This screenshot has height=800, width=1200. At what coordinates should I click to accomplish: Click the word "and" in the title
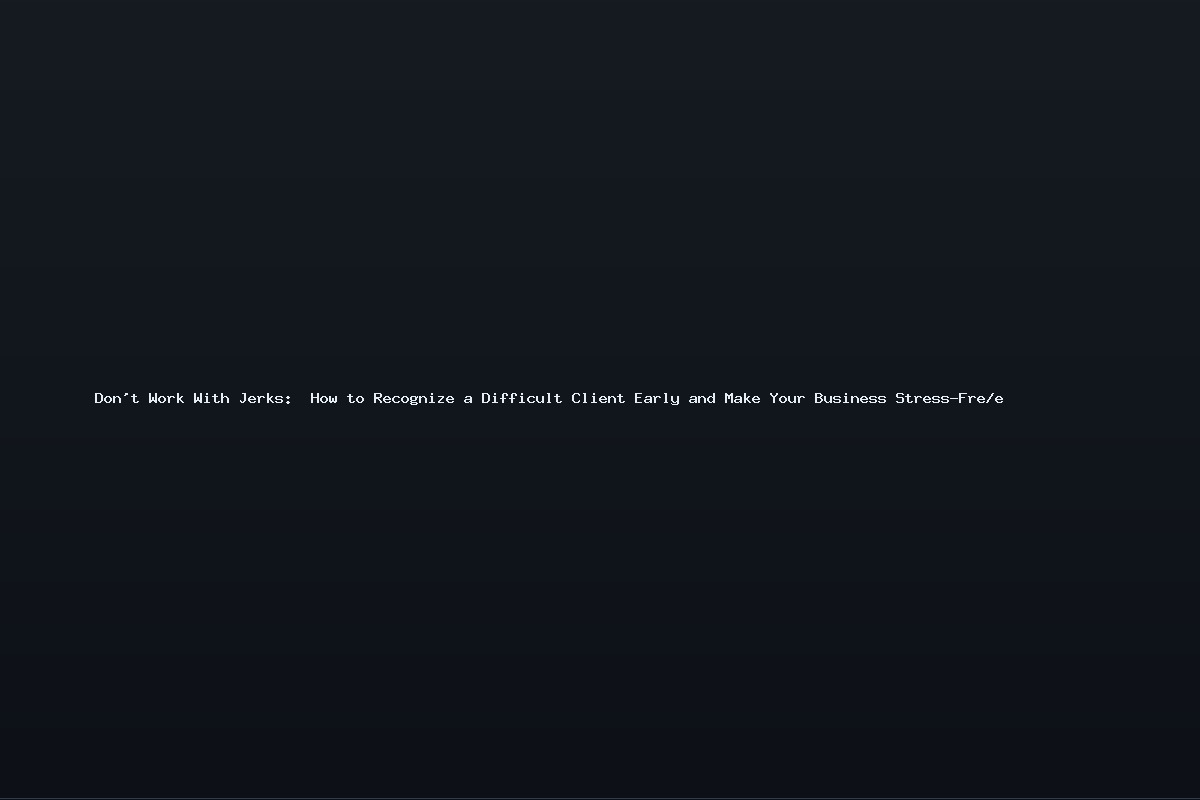click(x=702, y=398)
